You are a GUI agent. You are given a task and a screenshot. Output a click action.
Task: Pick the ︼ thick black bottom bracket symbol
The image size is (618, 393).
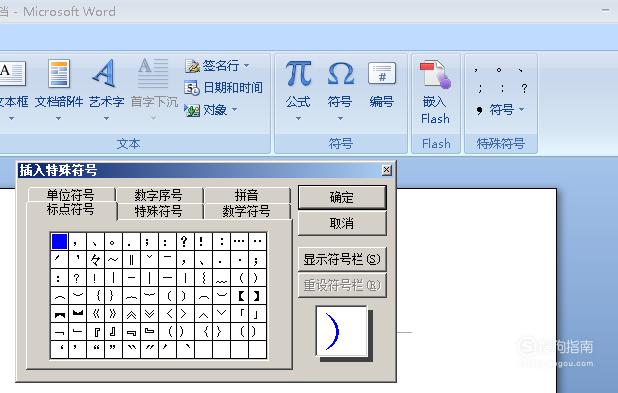pyautogui.click(x=78, y=313)
